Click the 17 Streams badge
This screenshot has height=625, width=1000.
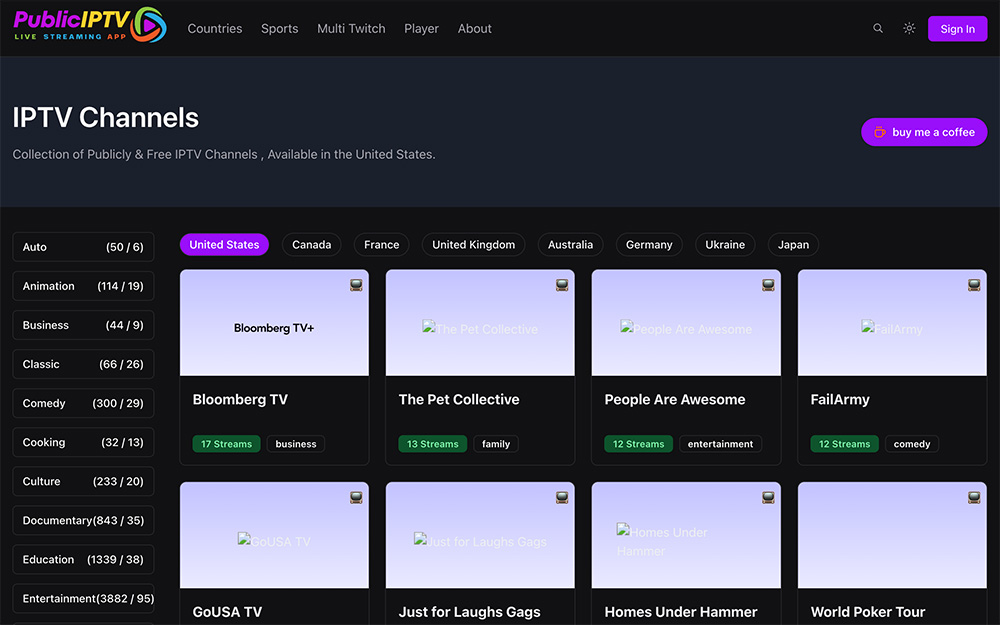226,444
